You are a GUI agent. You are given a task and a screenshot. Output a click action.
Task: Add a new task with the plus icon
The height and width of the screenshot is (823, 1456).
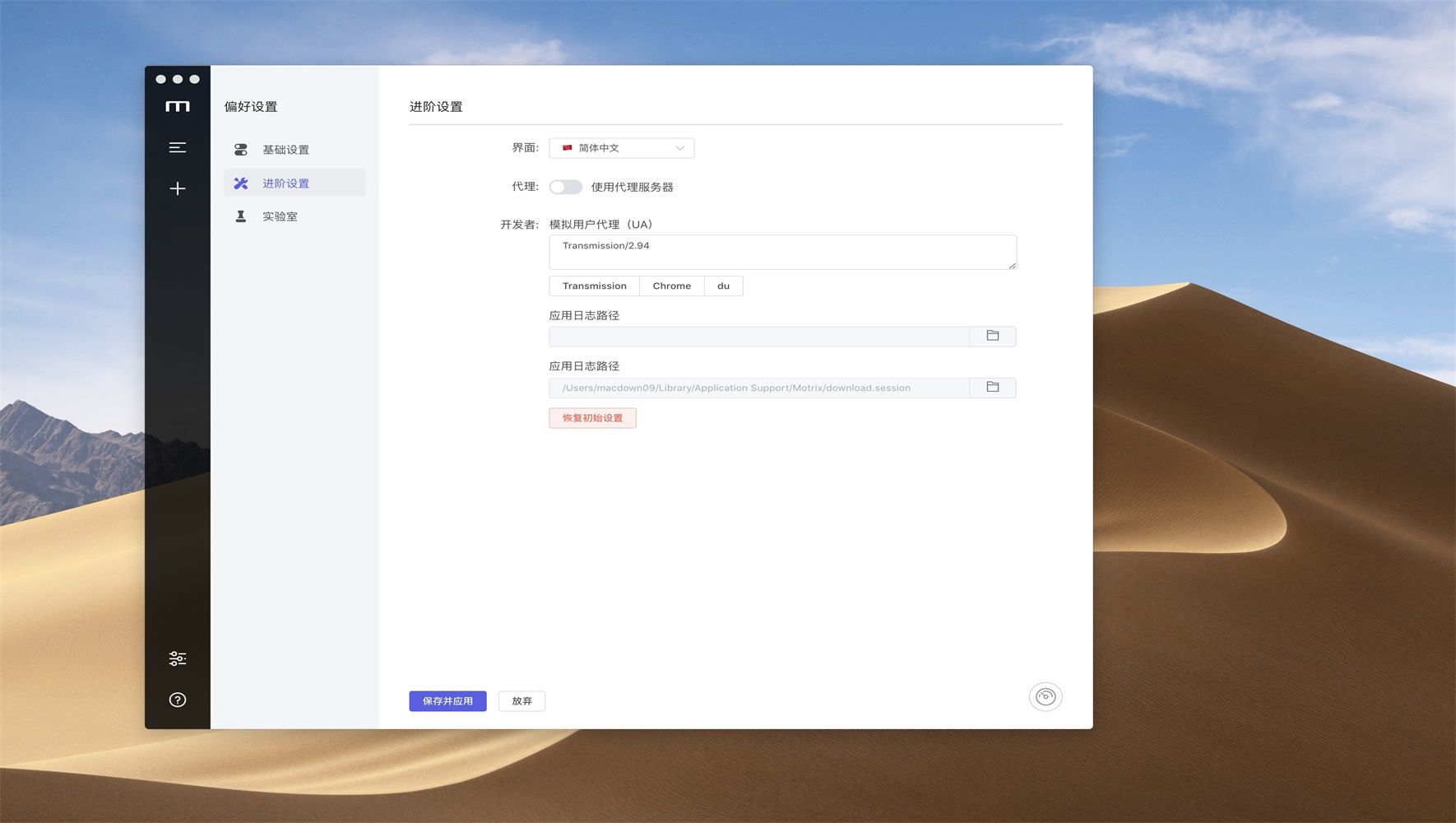[x=177, y=188]
